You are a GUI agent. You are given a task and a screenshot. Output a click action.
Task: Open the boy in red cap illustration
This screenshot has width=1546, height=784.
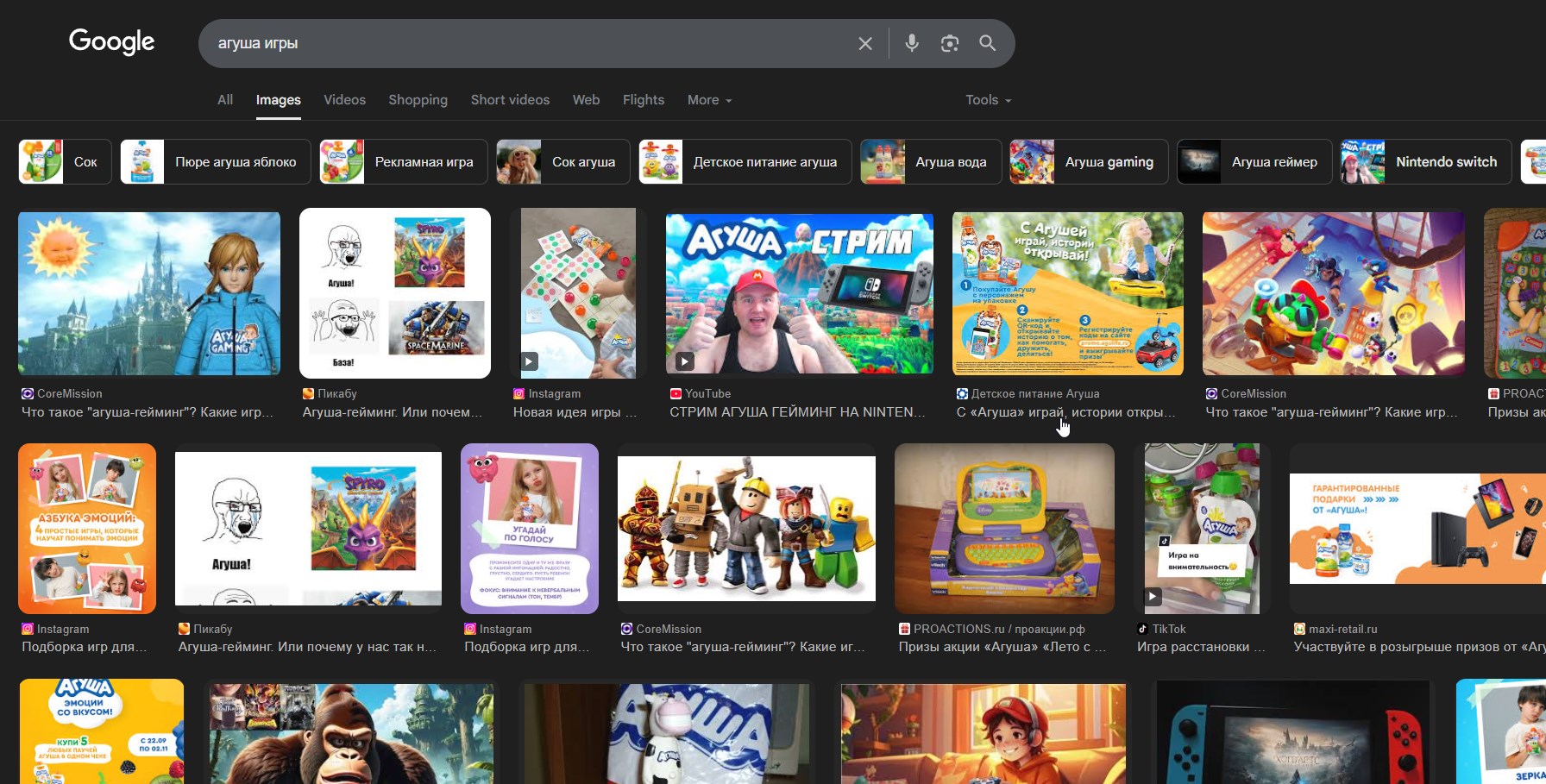click(x=984, y=734)
